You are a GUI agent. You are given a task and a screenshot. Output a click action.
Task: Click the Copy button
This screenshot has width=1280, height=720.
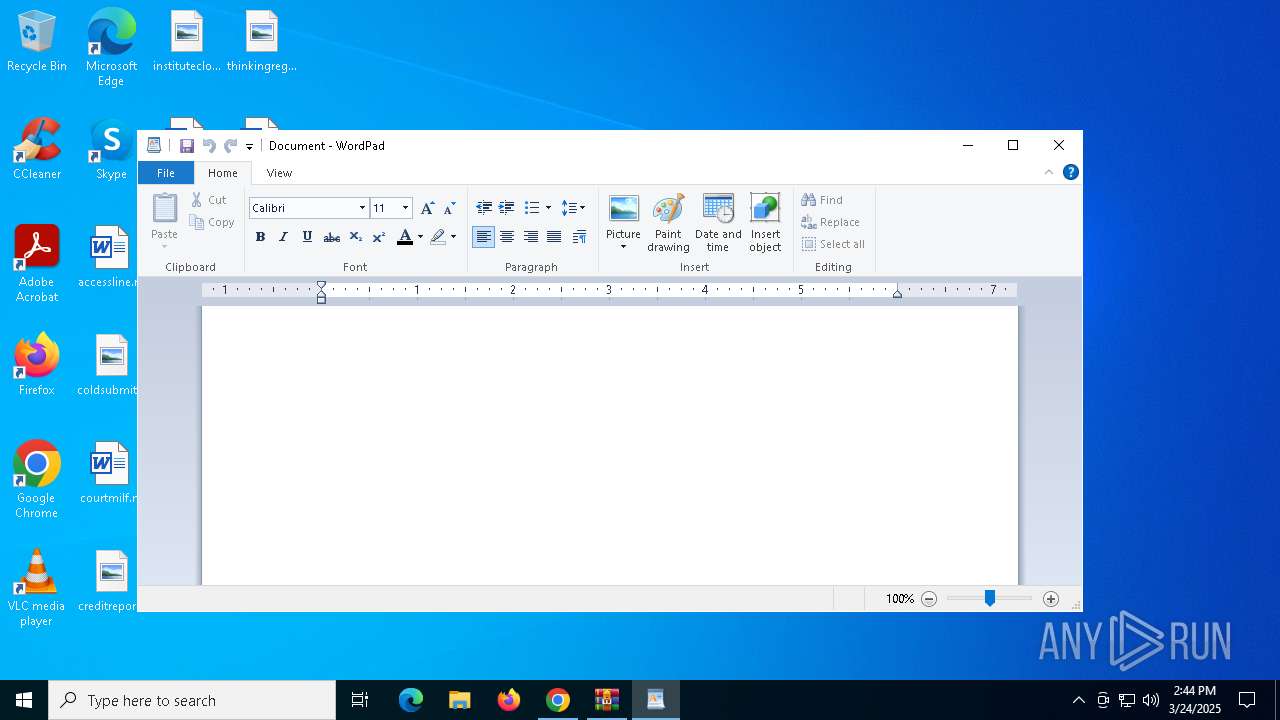(212, 222)
